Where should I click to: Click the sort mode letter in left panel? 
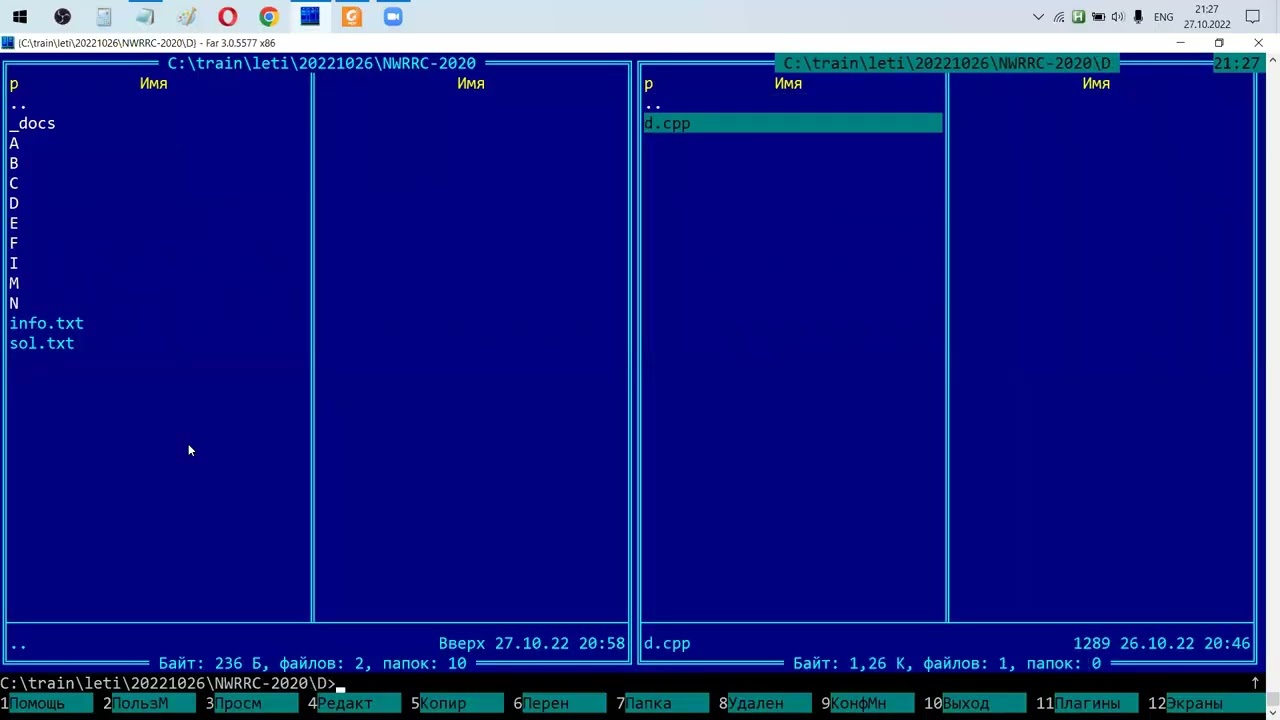pos(14,84)
